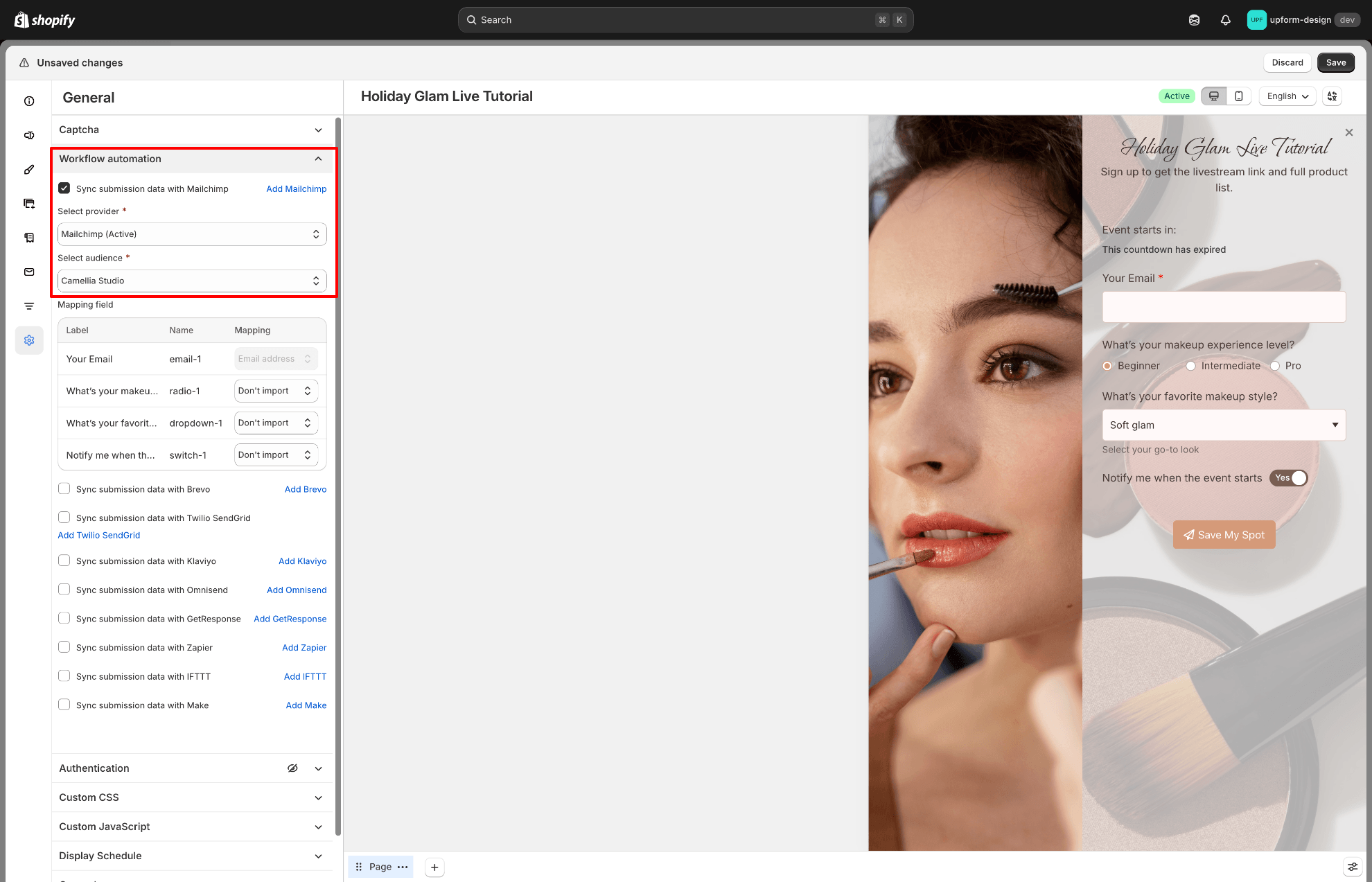The image size is (1372, 882).
Task: Click the envelope mail icon in the sidebar
Action: point(29,272)
